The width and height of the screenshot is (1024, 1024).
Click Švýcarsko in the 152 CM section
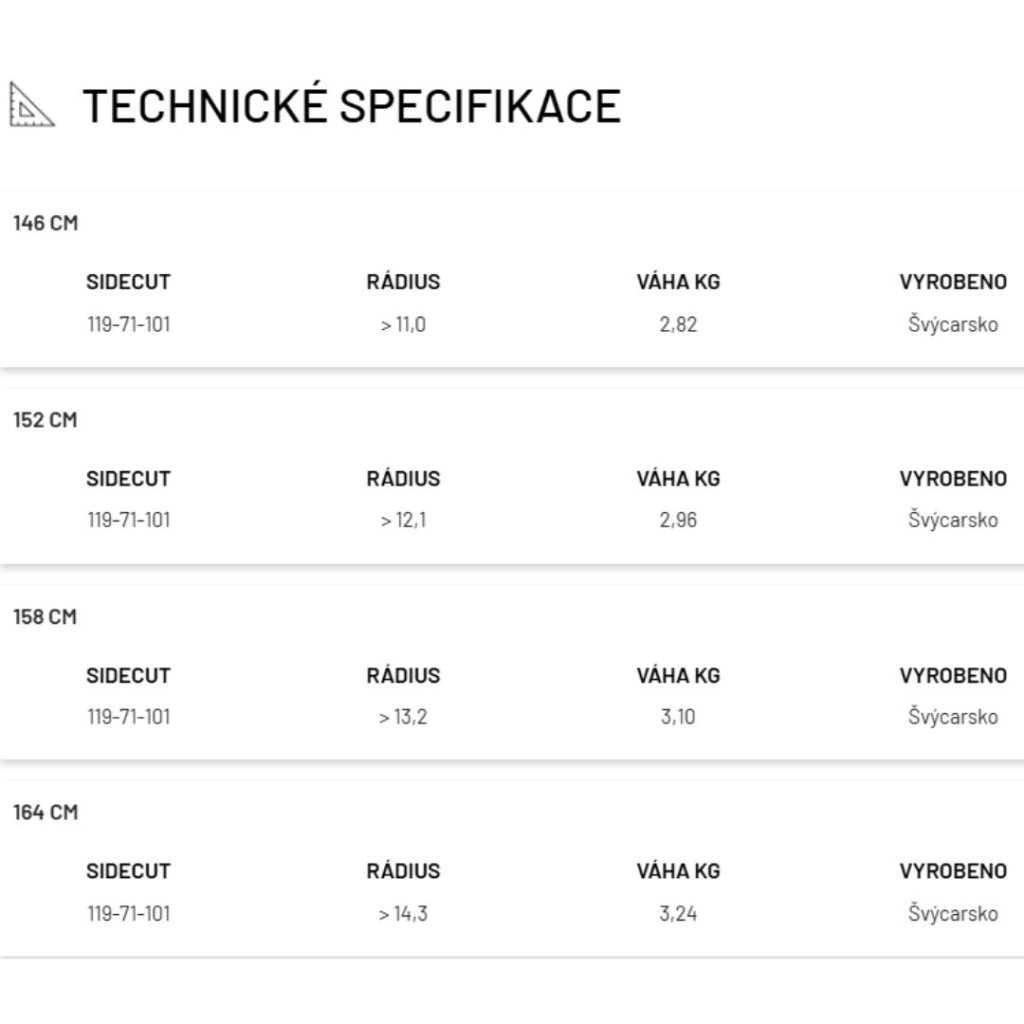952,520
